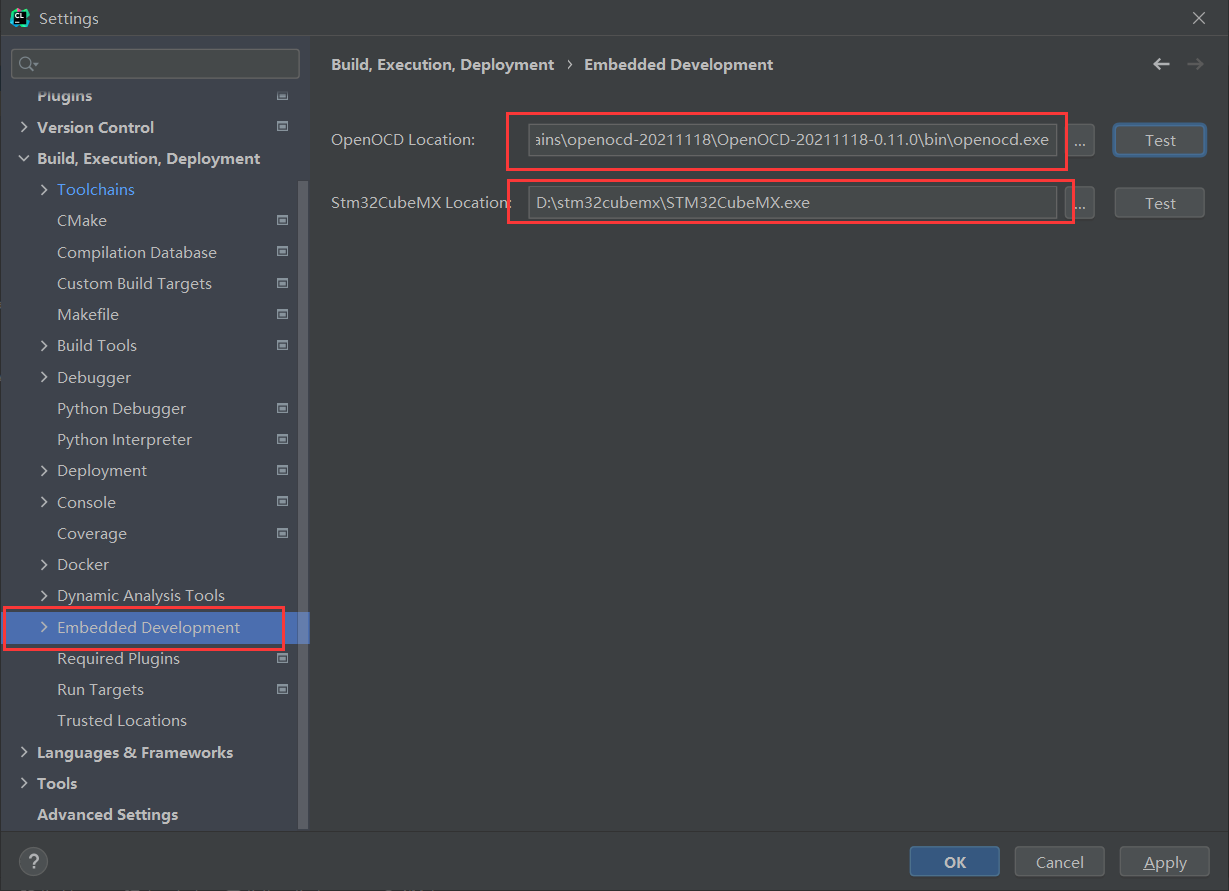Image resolution: width=1229 pixels, height=891 pixels.
Task: Open Compilation Database settings
Action: pos(137,252)
